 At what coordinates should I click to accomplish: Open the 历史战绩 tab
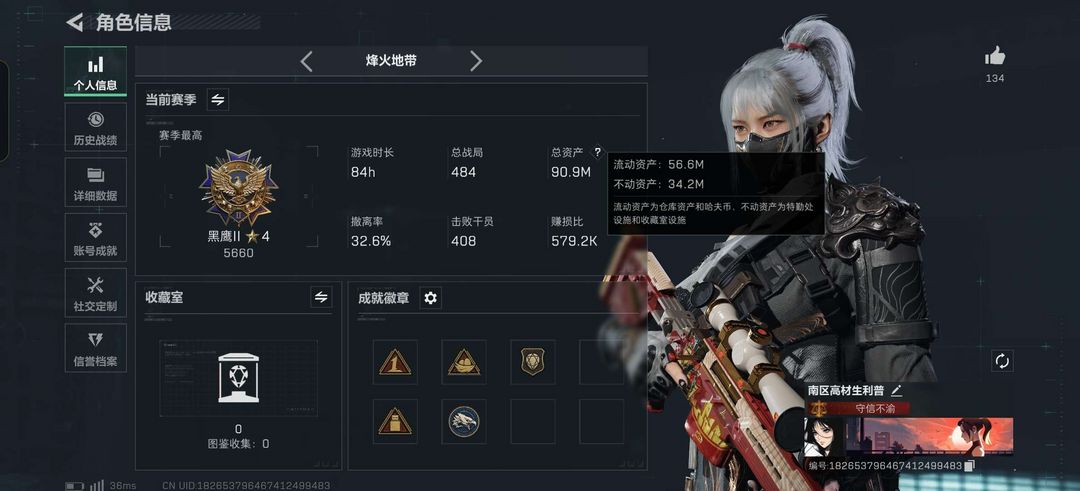click(96, 127)
